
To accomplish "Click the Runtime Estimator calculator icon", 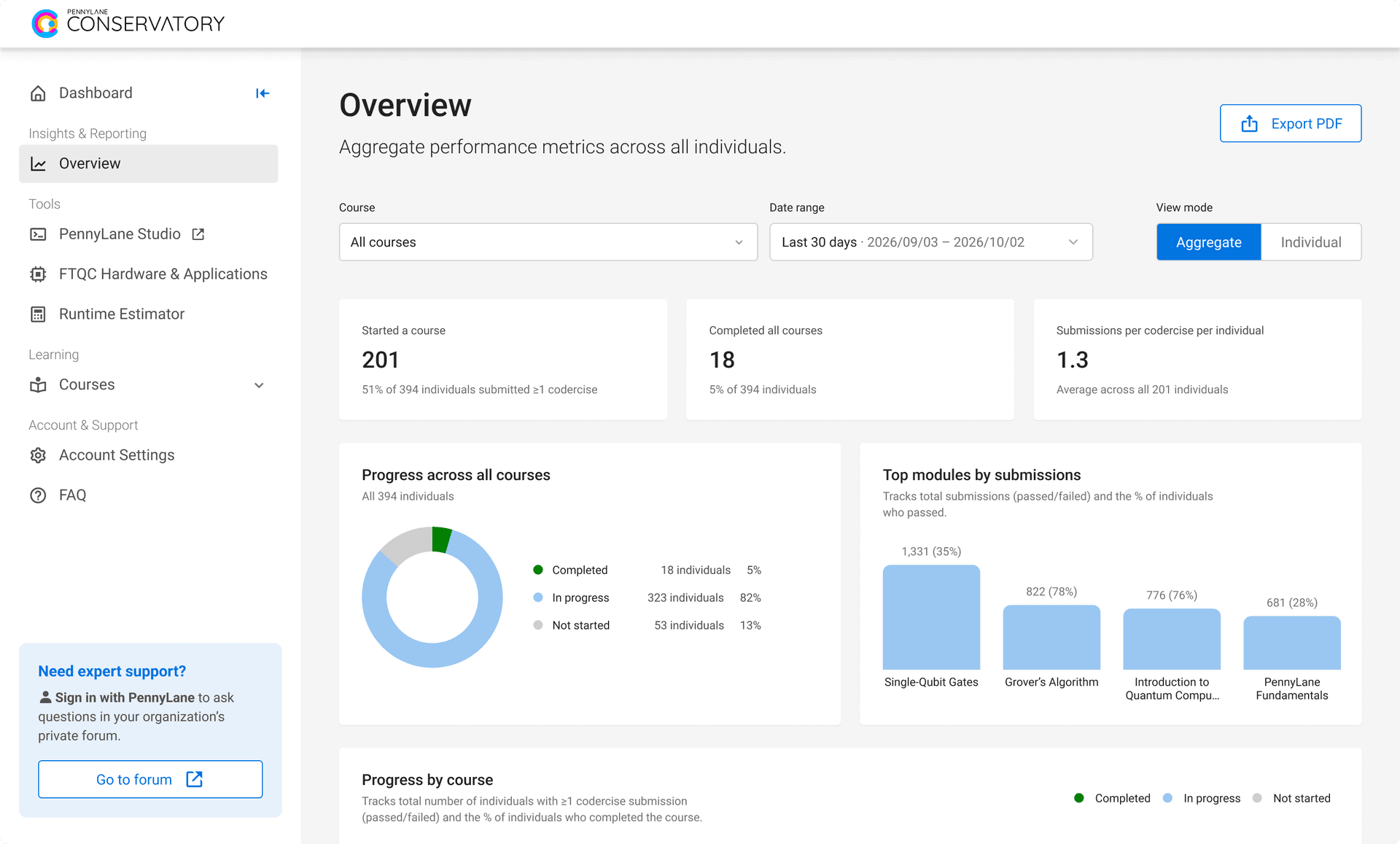I will 38,314.
